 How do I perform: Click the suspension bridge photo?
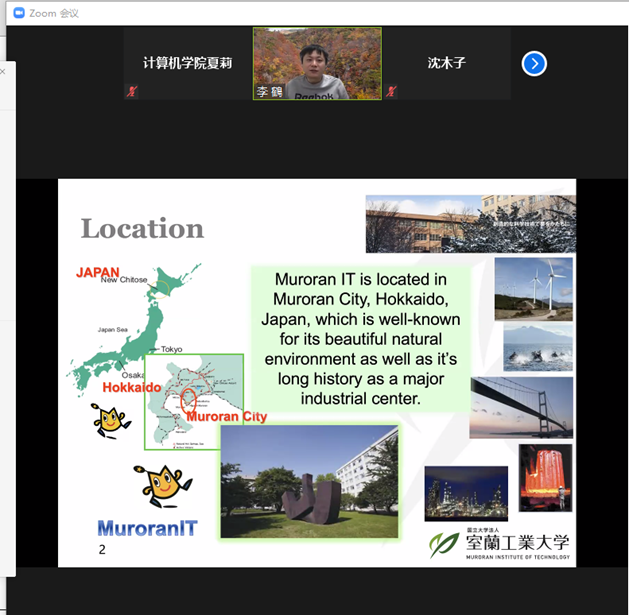coord(521,407)
